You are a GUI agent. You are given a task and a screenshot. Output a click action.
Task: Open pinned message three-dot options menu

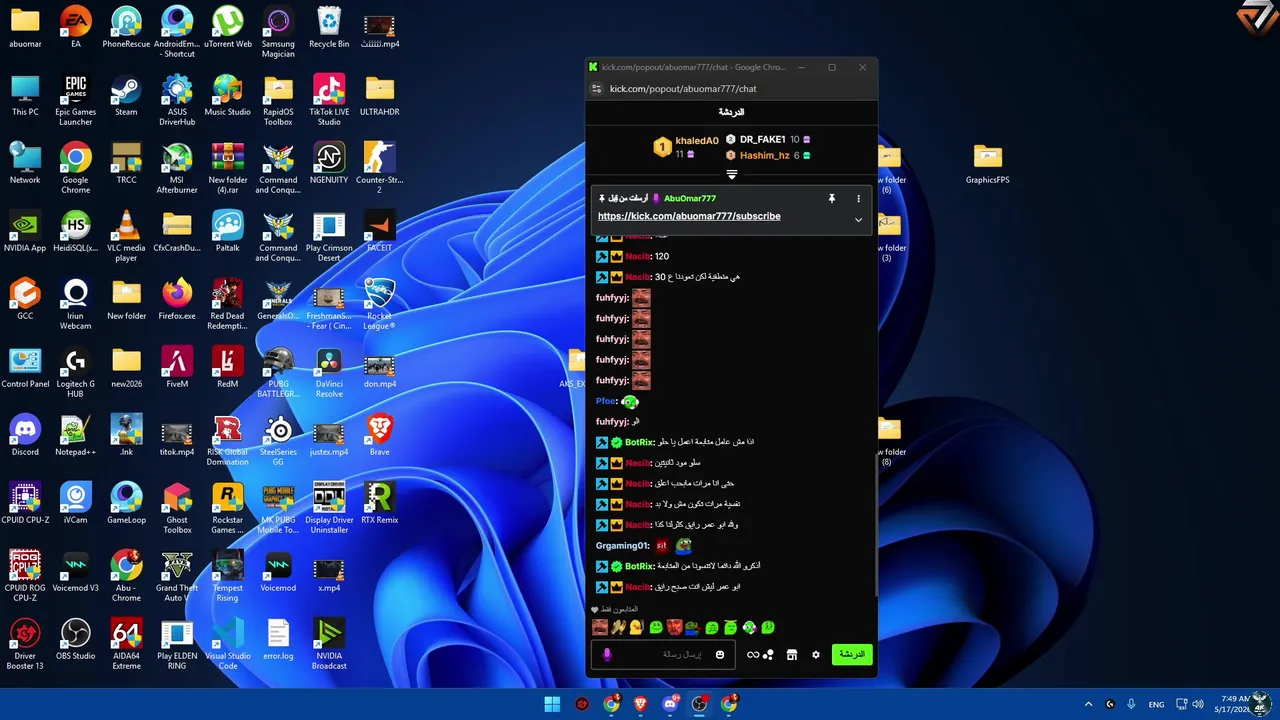858,199
